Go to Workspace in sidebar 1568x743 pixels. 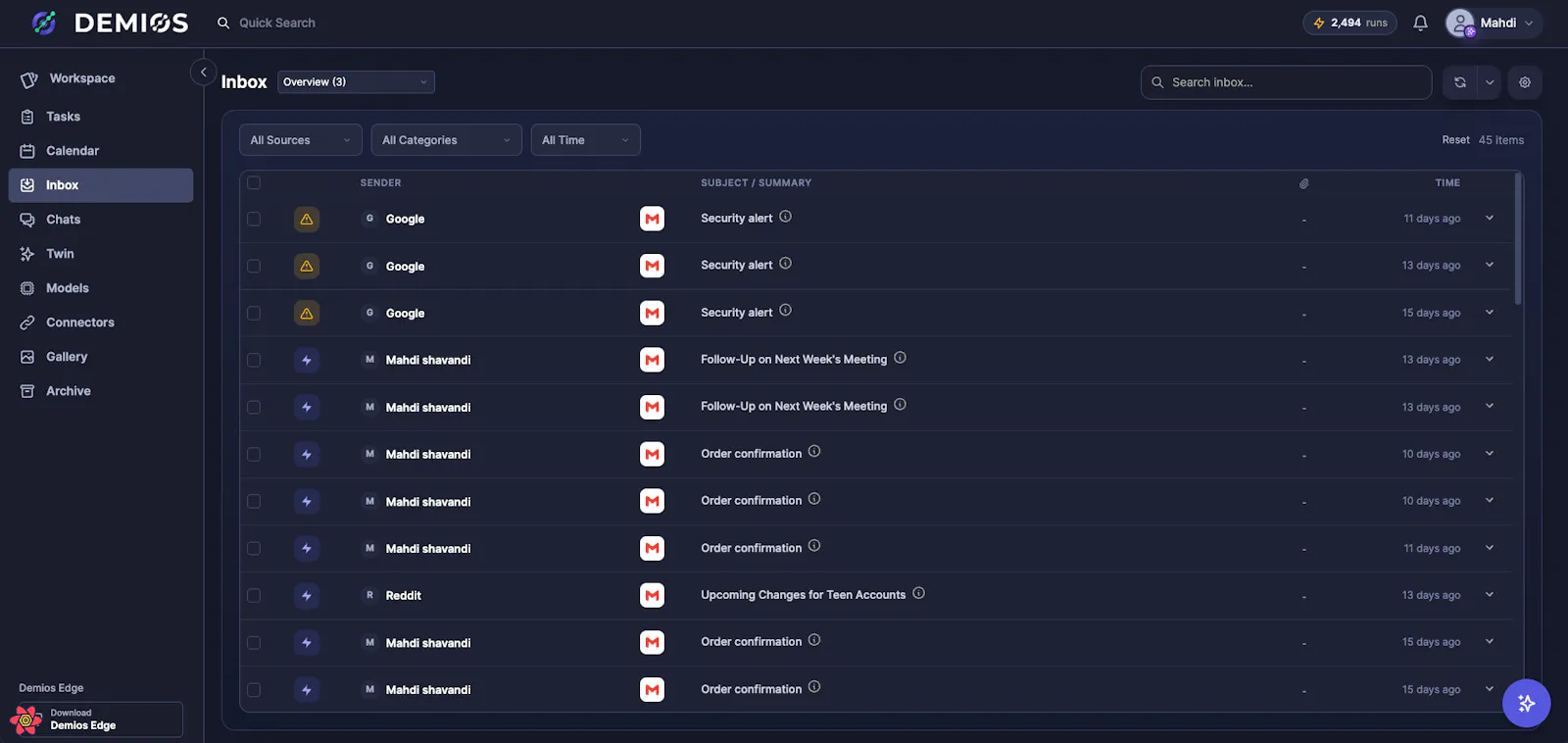coord(101,78)
